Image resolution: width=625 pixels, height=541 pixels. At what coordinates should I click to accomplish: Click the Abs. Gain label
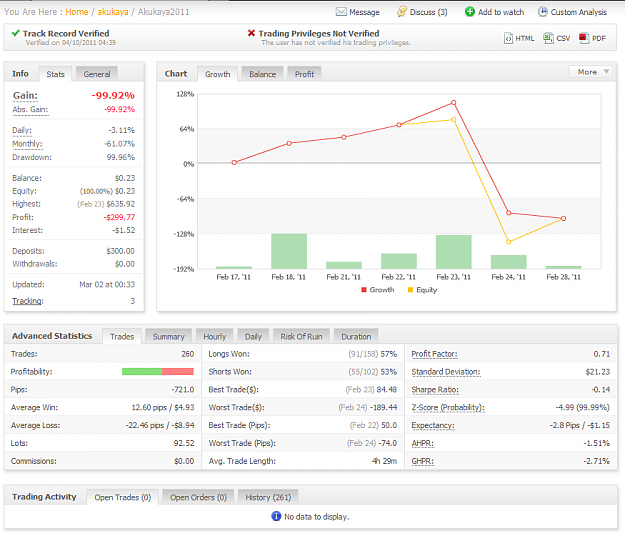click(x=30, y=110)
